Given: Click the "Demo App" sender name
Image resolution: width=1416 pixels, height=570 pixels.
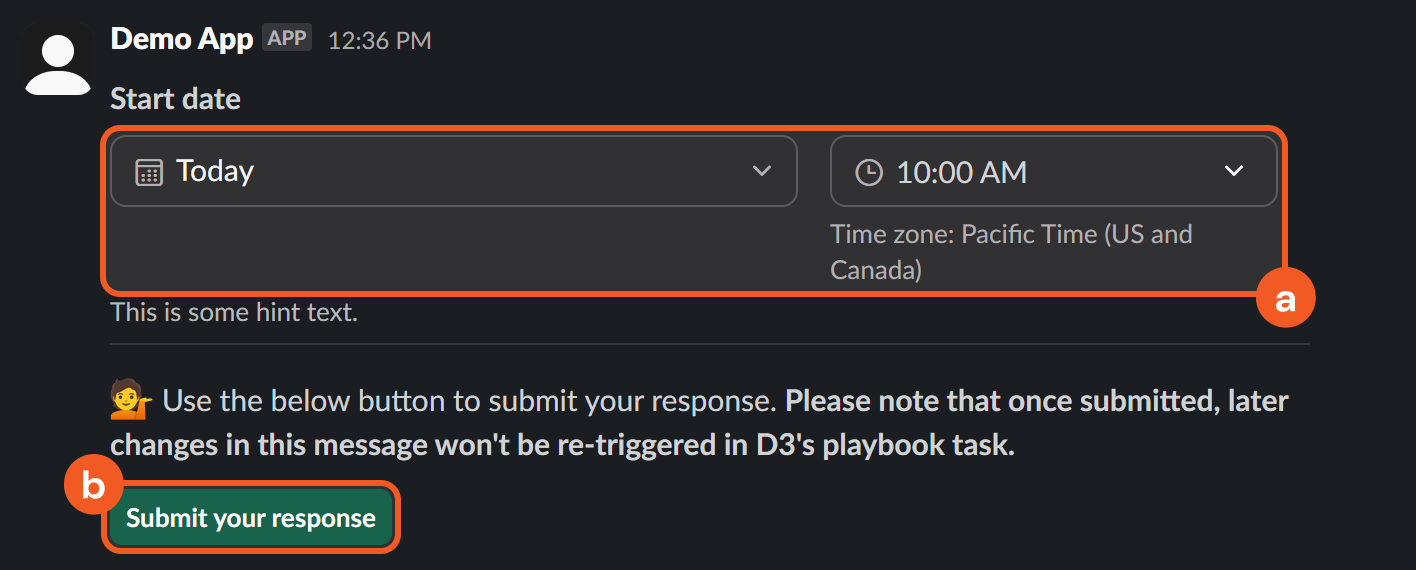Looking at the screenshot, I should tap(181, 40).
